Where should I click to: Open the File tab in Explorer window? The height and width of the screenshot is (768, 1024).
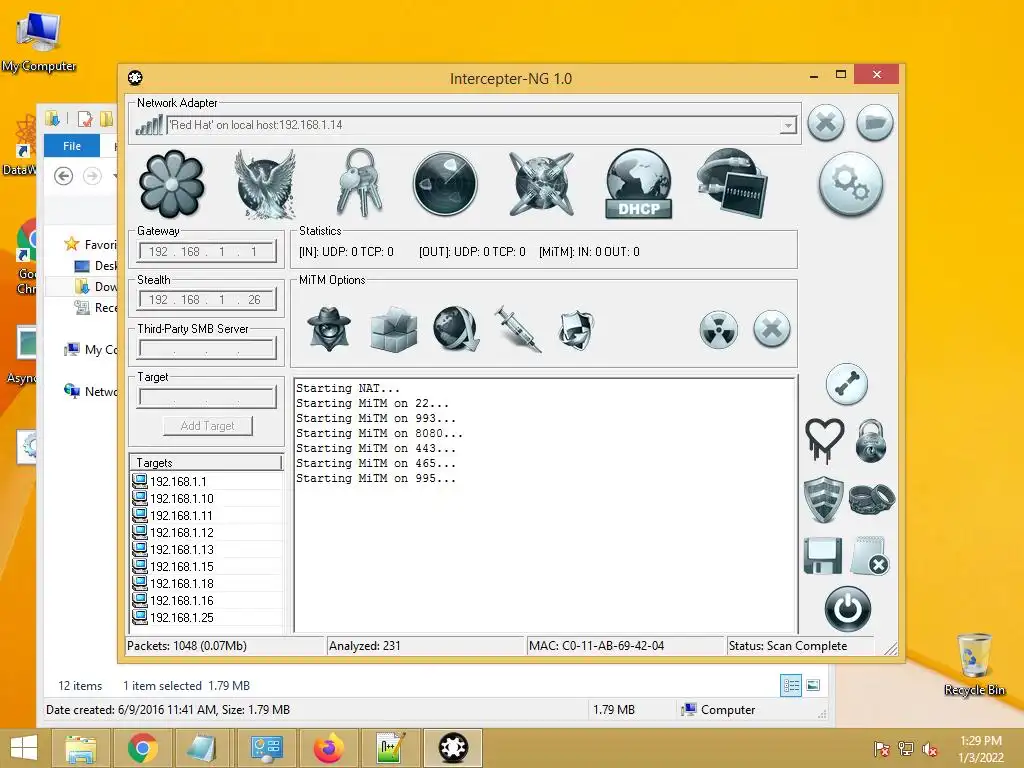pos(72,146)
